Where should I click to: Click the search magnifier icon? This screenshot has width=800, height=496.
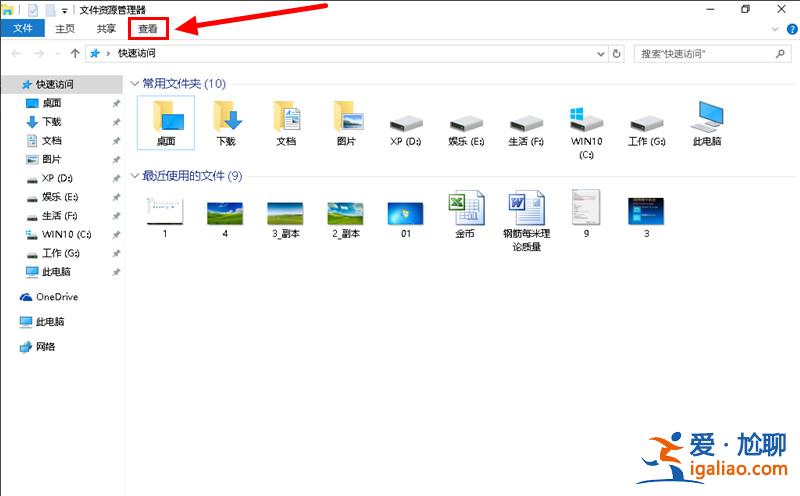coord(780,53)
